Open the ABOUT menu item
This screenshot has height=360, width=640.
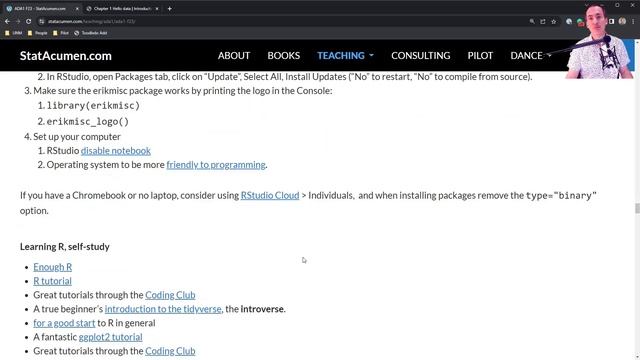click(x=234, y=56)
